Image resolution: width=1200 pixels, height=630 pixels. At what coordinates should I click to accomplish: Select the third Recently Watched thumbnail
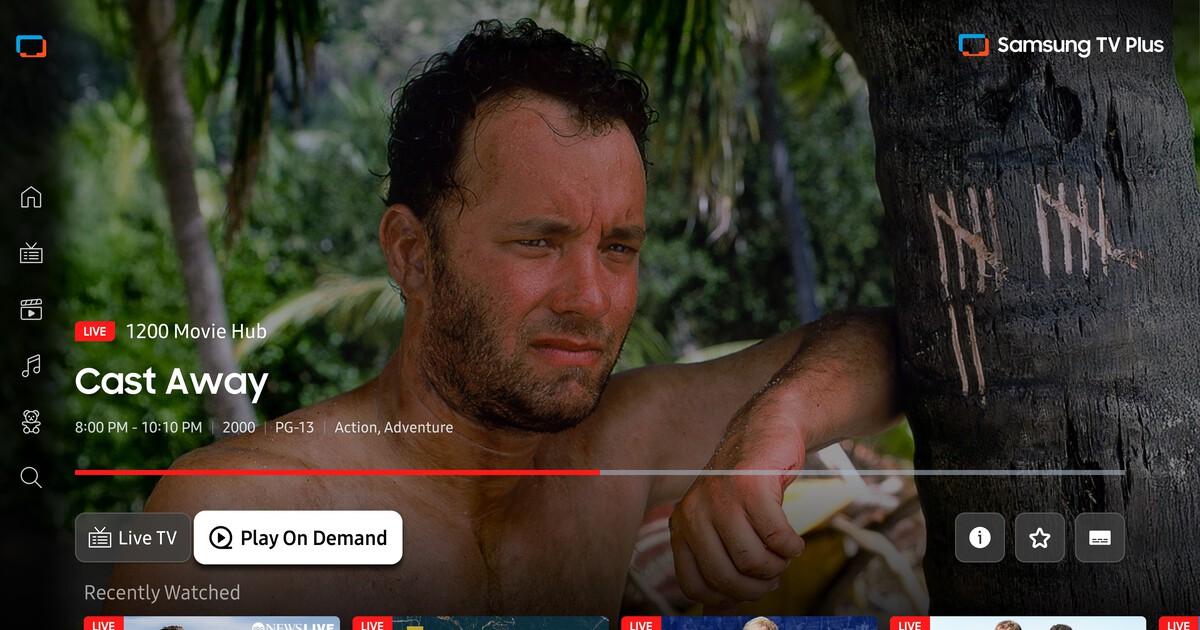tap(750, 623)
